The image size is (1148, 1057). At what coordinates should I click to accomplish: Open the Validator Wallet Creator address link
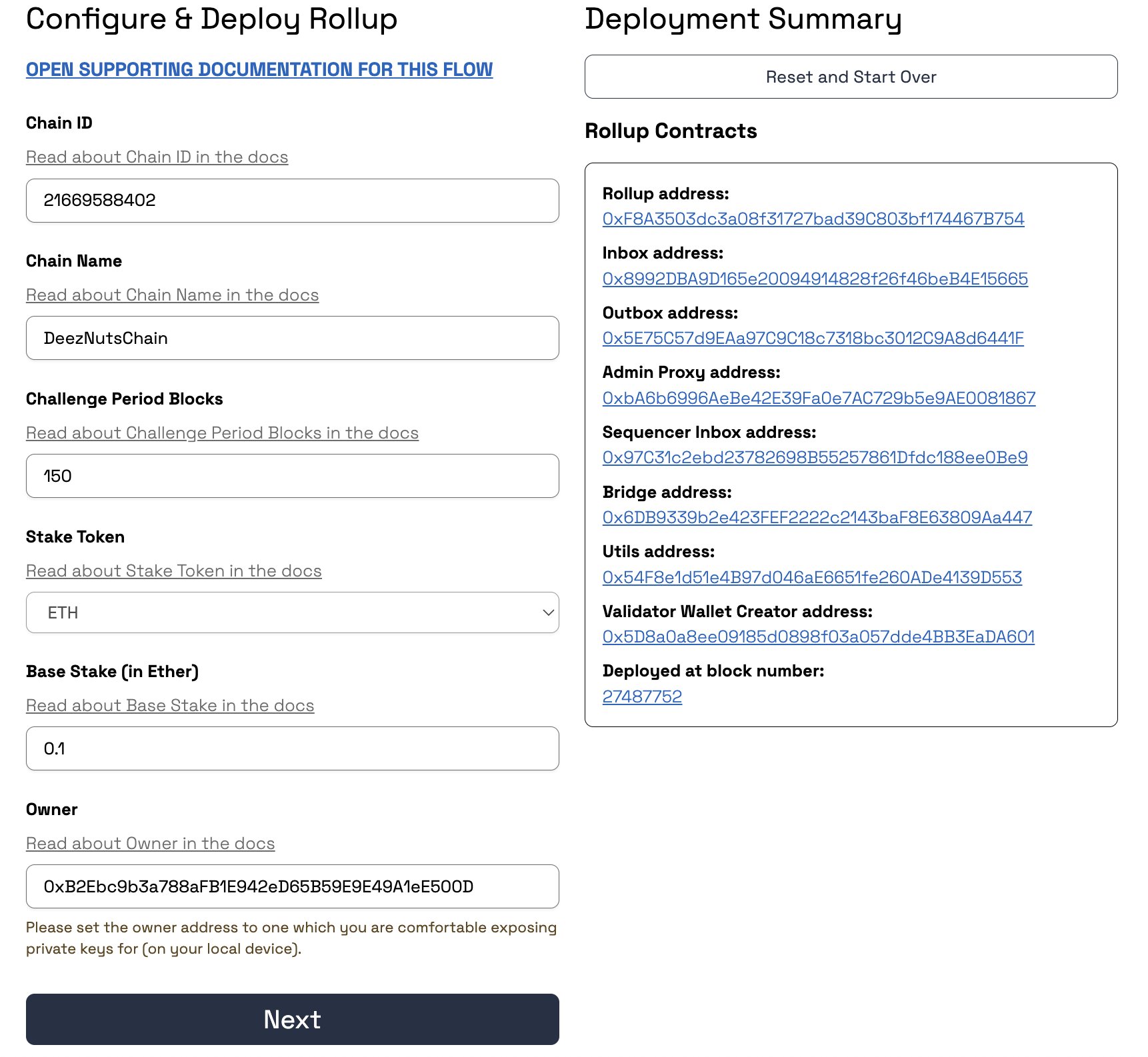click(818, 636)
